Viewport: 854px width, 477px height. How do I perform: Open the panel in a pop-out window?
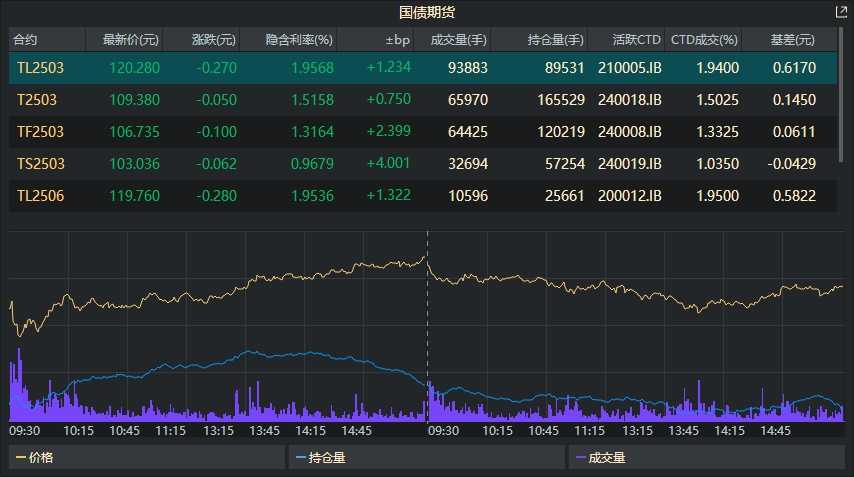841,12
